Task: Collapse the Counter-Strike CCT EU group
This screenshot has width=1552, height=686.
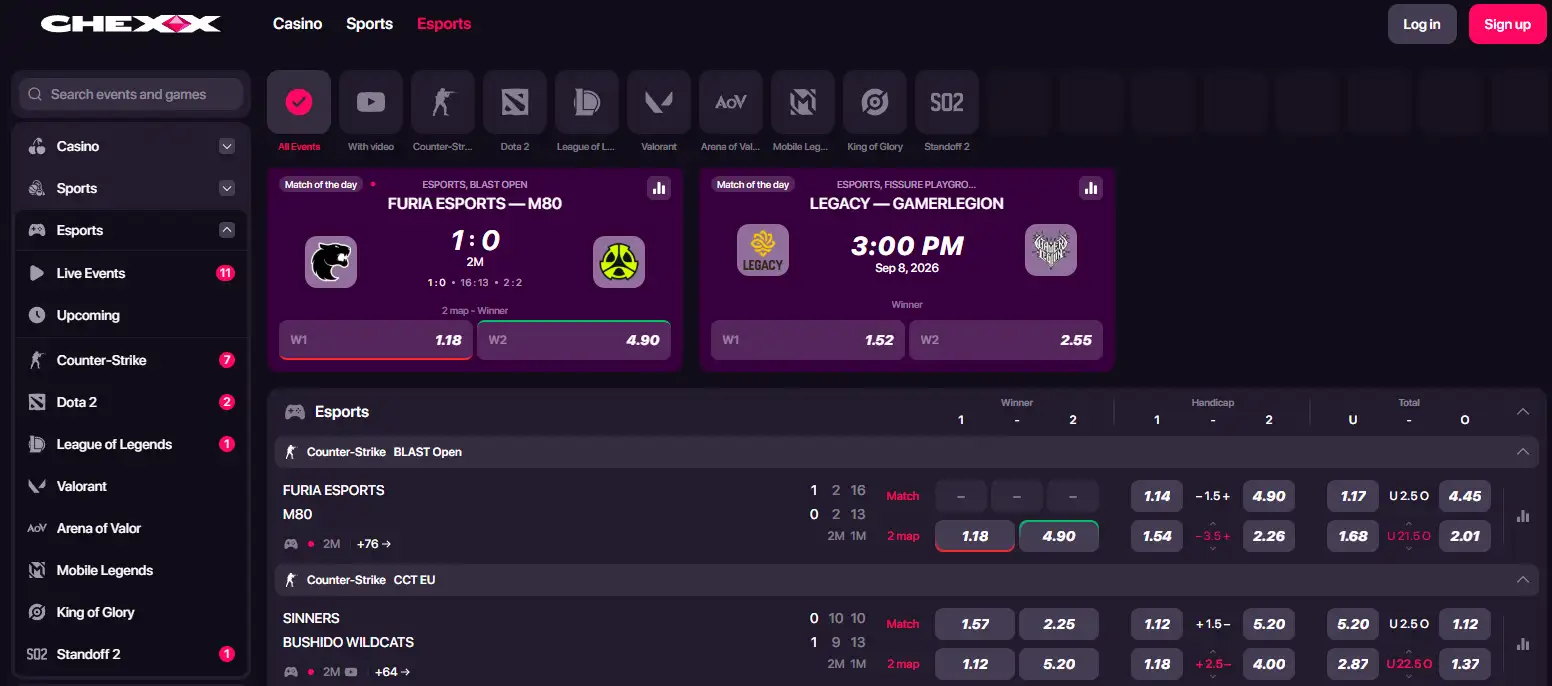Action: [1523, 580]
